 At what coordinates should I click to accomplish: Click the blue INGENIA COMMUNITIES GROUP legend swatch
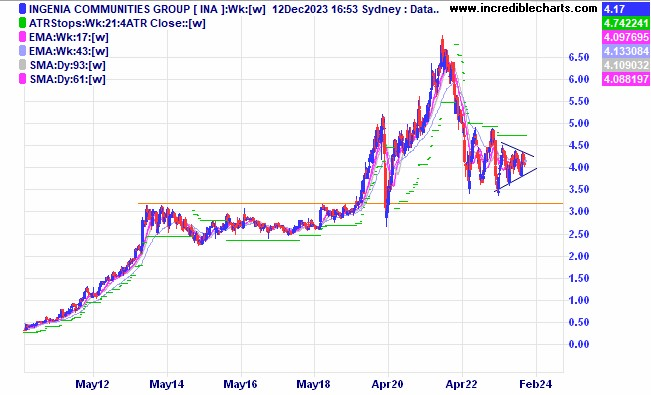pyautogui.click(x=23, y=9)
